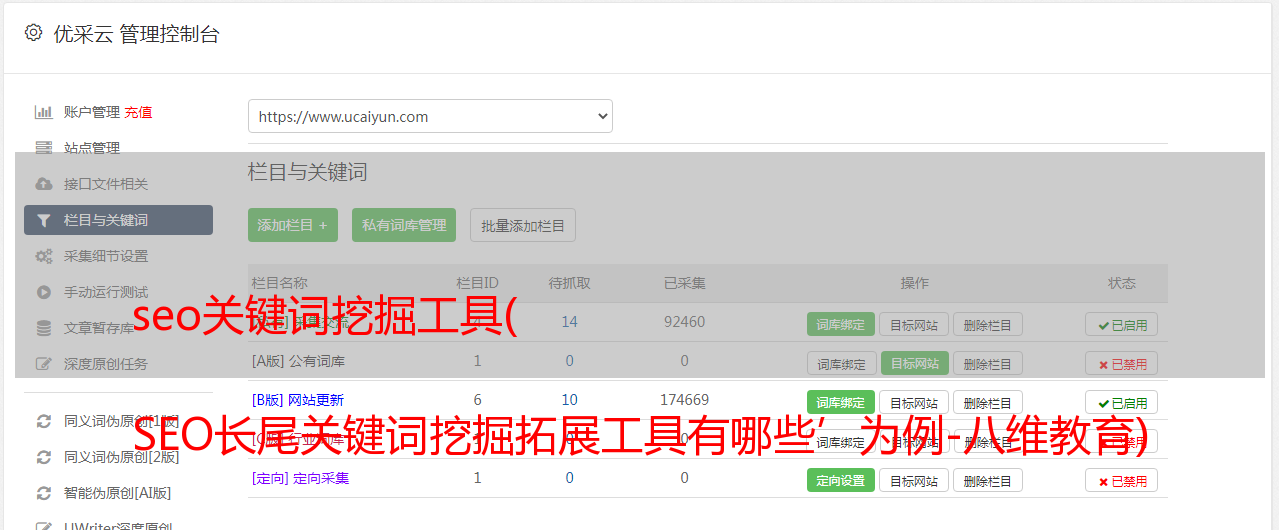Open the [定向] 定向采集 link

click(300, 478)
